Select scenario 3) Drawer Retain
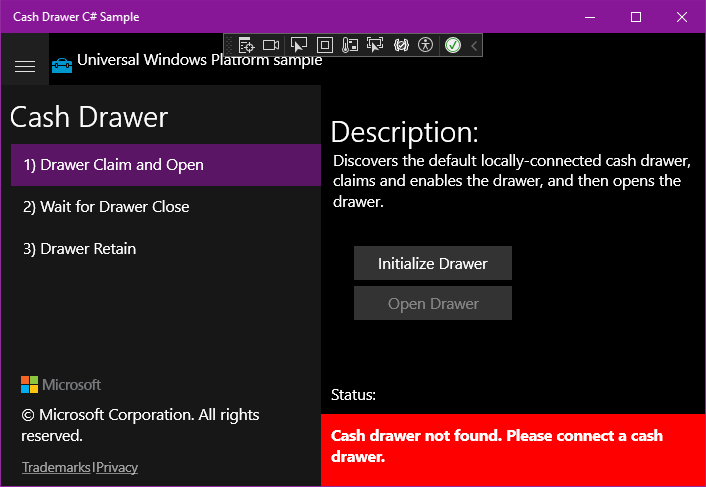 pyautogui.click(x=166, y=248)
